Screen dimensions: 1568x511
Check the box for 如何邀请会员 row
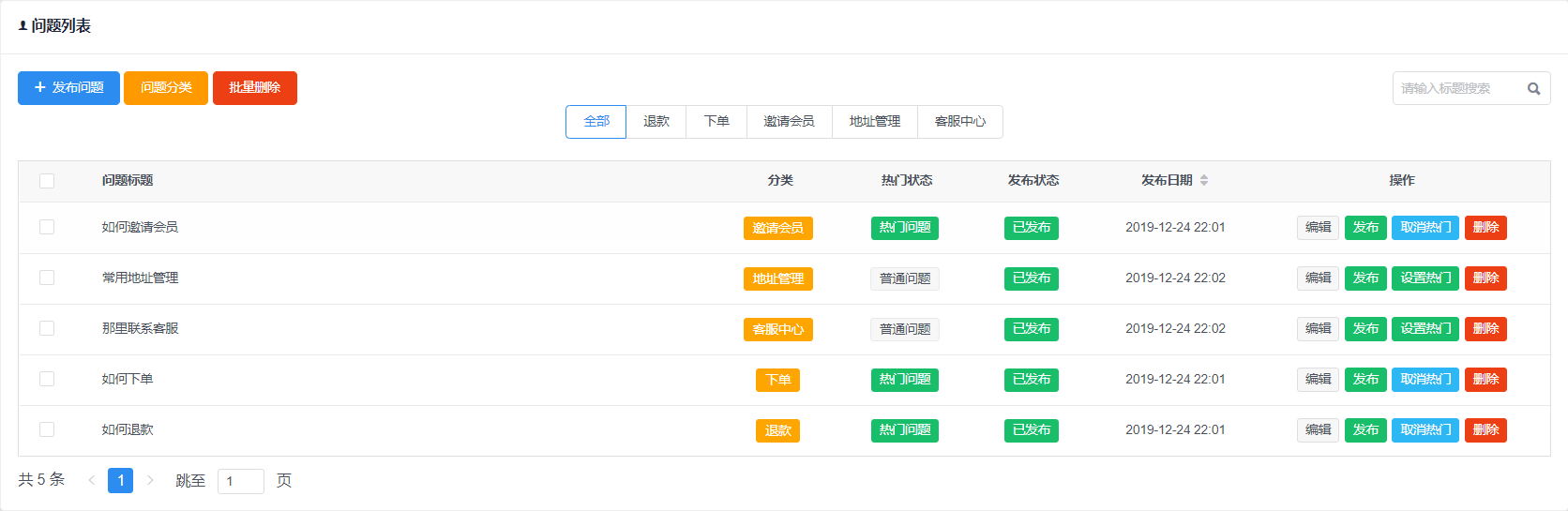[x=47, y=227]
